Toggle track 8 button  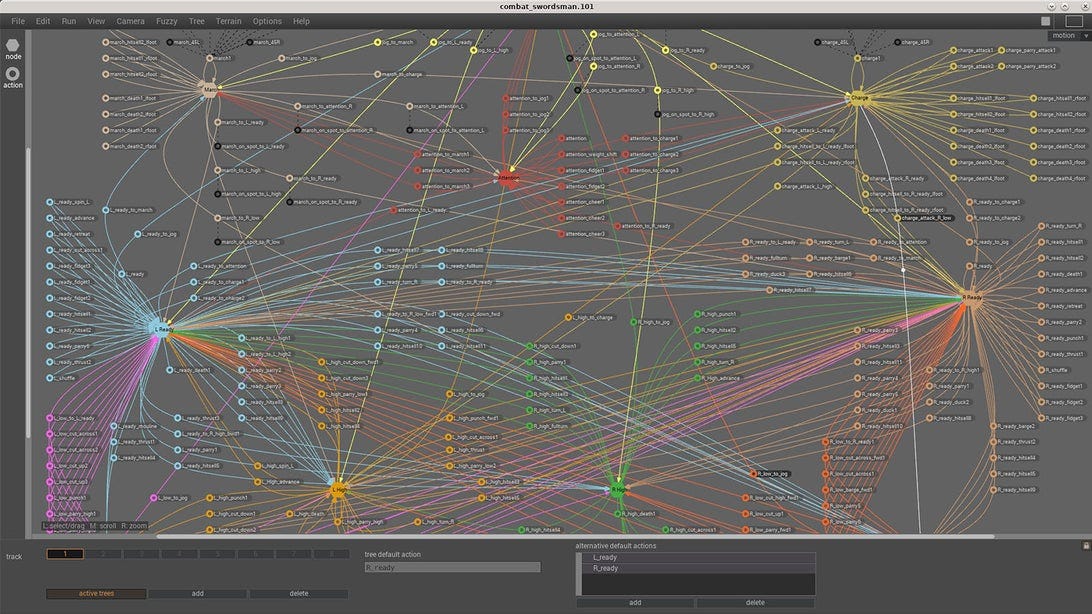tap(331, 554)
